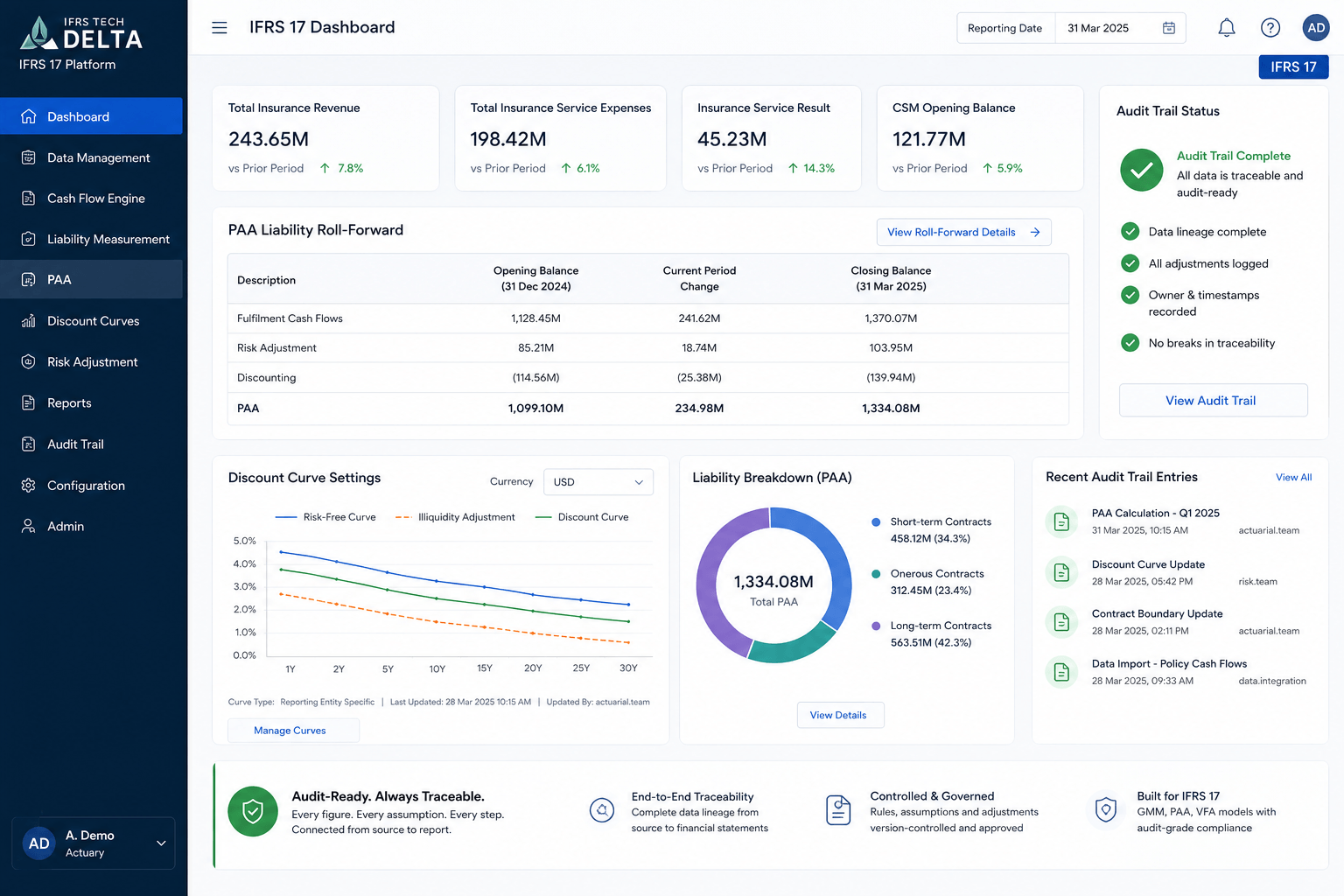
Task: Open Discount Curves menu item
Action: click(91, 321)
